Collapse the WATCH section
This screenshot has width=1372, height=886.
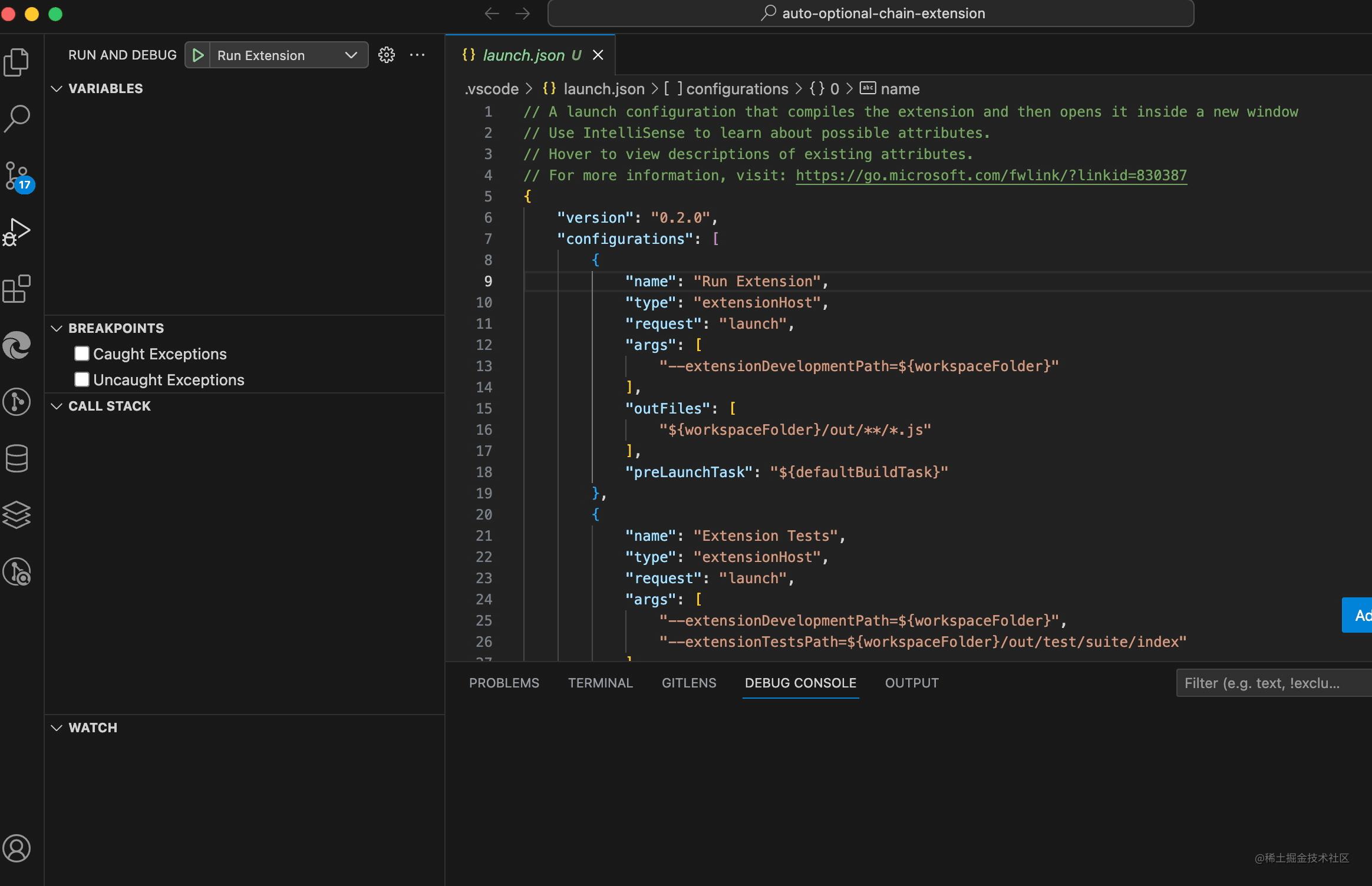pyautogui.click(x=57, y=728)
